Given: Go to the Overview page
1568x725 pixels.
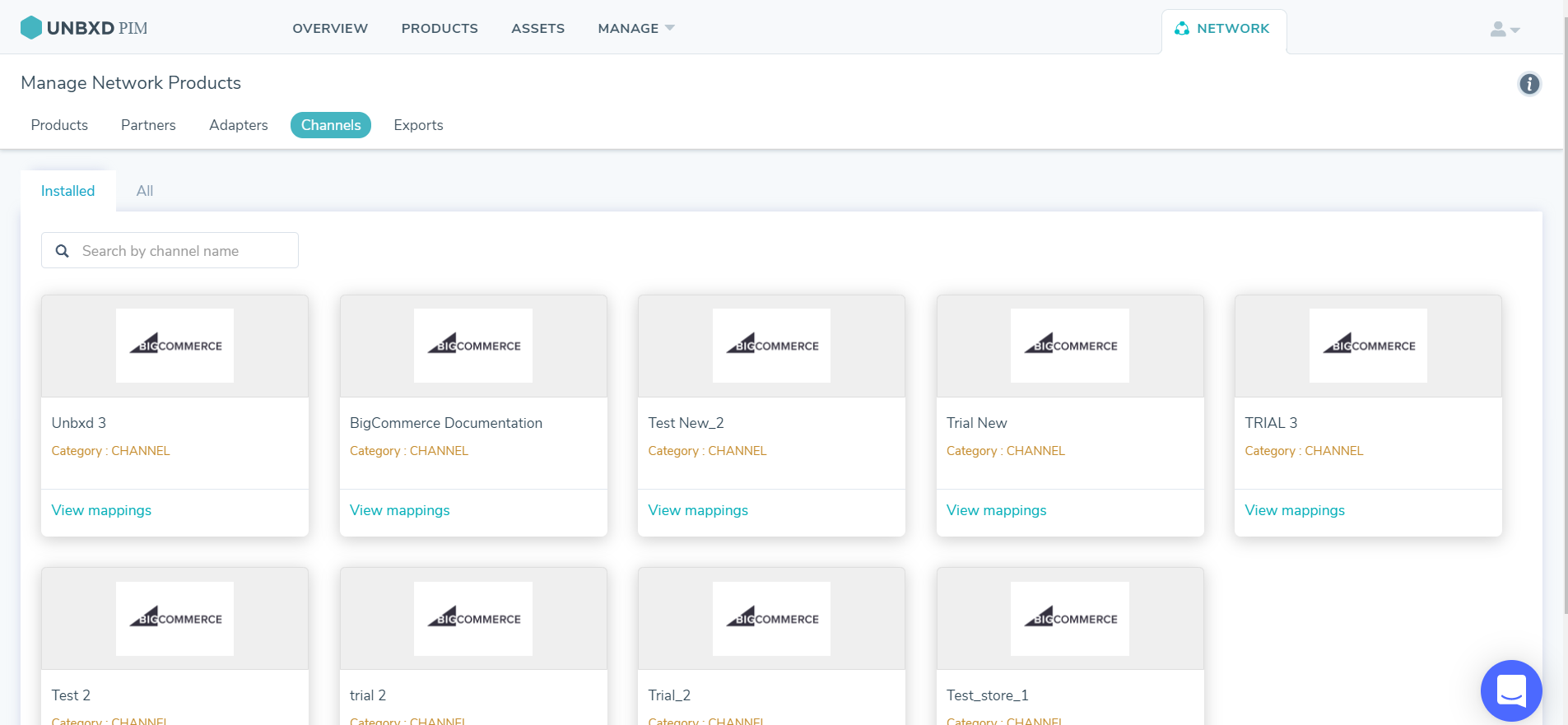Looking at the screenshot, I should coord(330,28).
